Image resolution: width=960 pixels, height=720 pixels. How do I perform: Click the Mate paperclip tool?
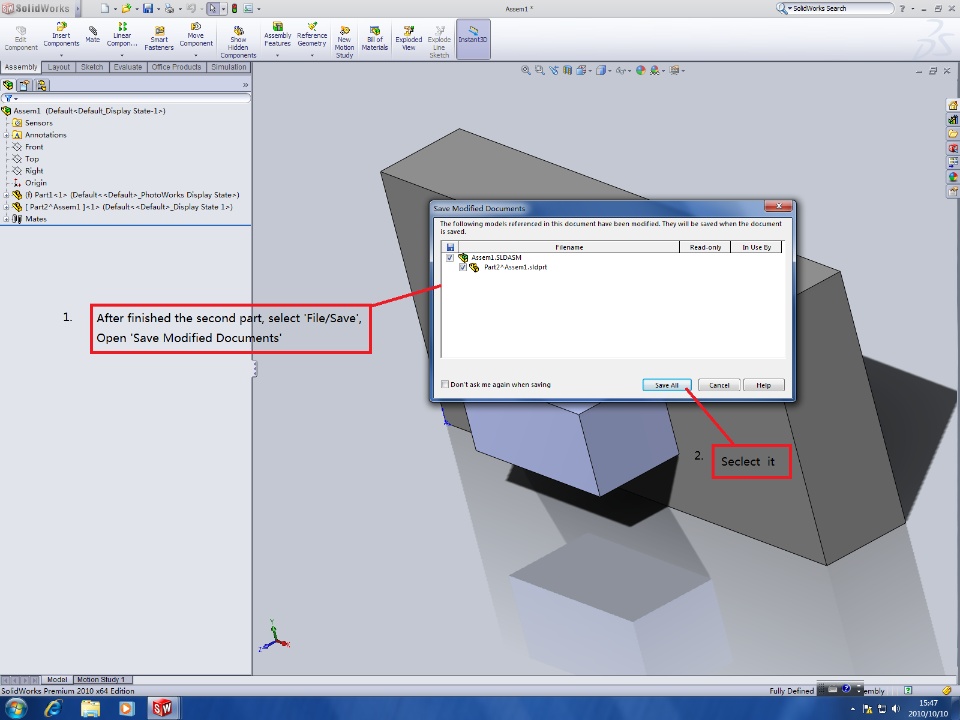[92, 34]
